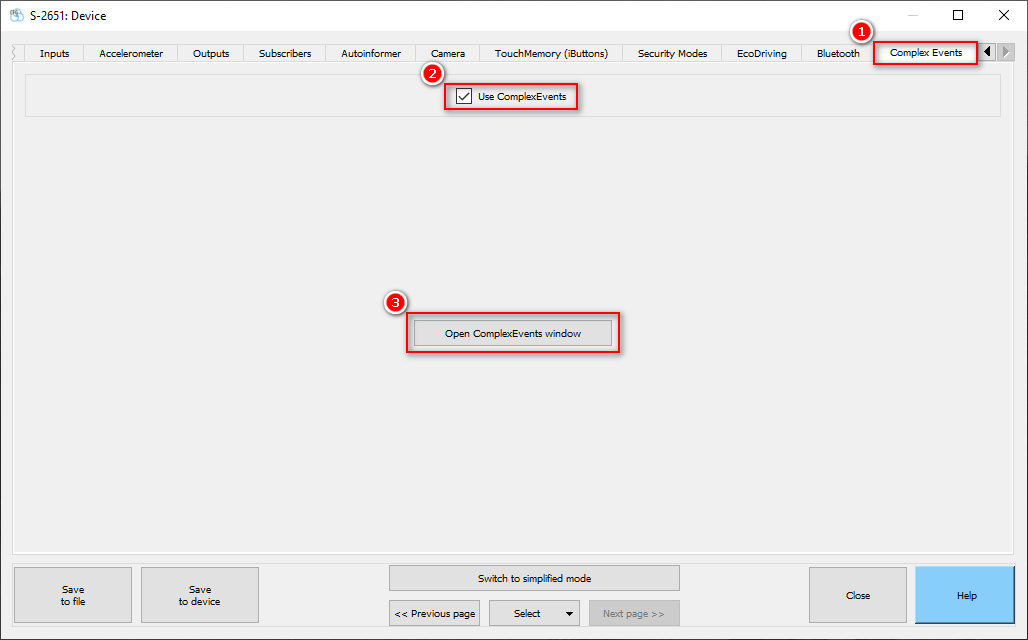Click Save to file button

pos(73,596)
